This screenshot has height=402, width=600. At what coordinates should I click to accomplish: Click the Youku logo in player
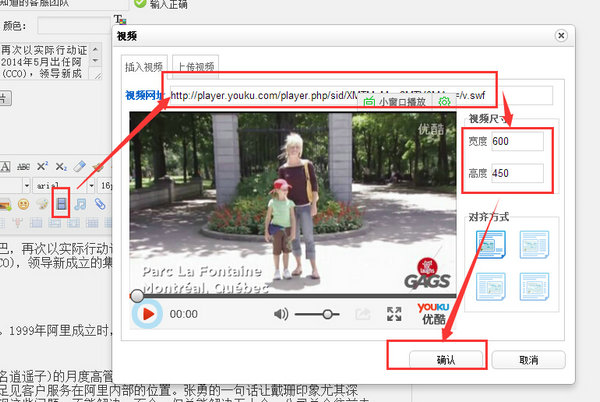(x=433, y=314)
